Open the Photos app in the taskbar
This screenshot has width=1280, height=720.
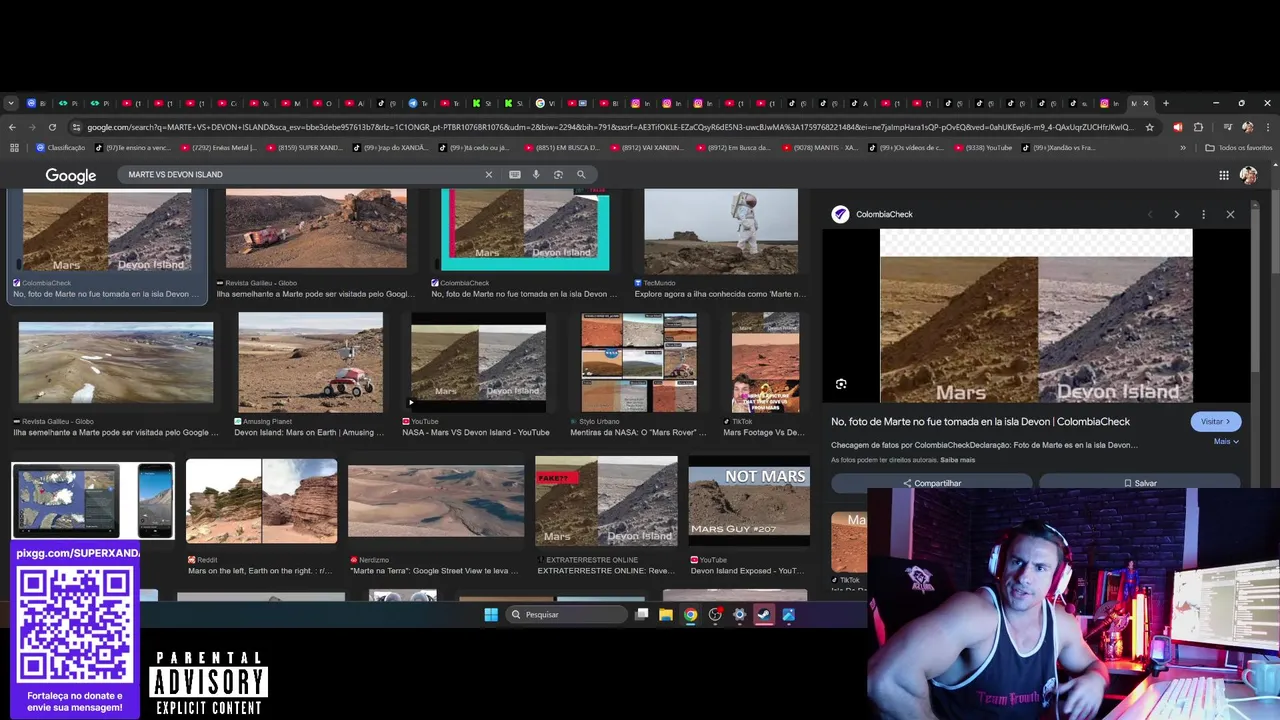[x=789, y=614]
